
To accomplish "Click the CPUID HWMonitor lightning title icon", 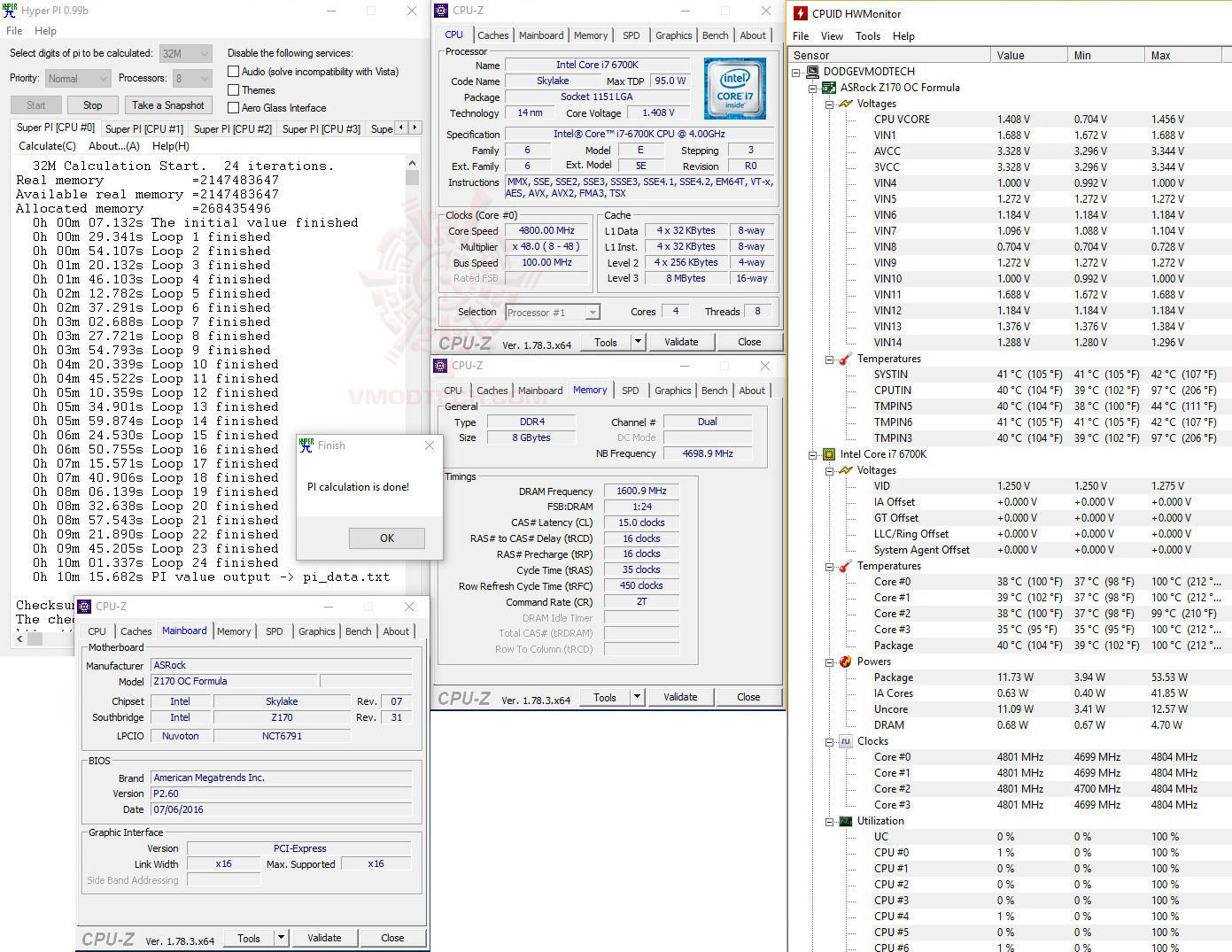I will coord(801,13).
